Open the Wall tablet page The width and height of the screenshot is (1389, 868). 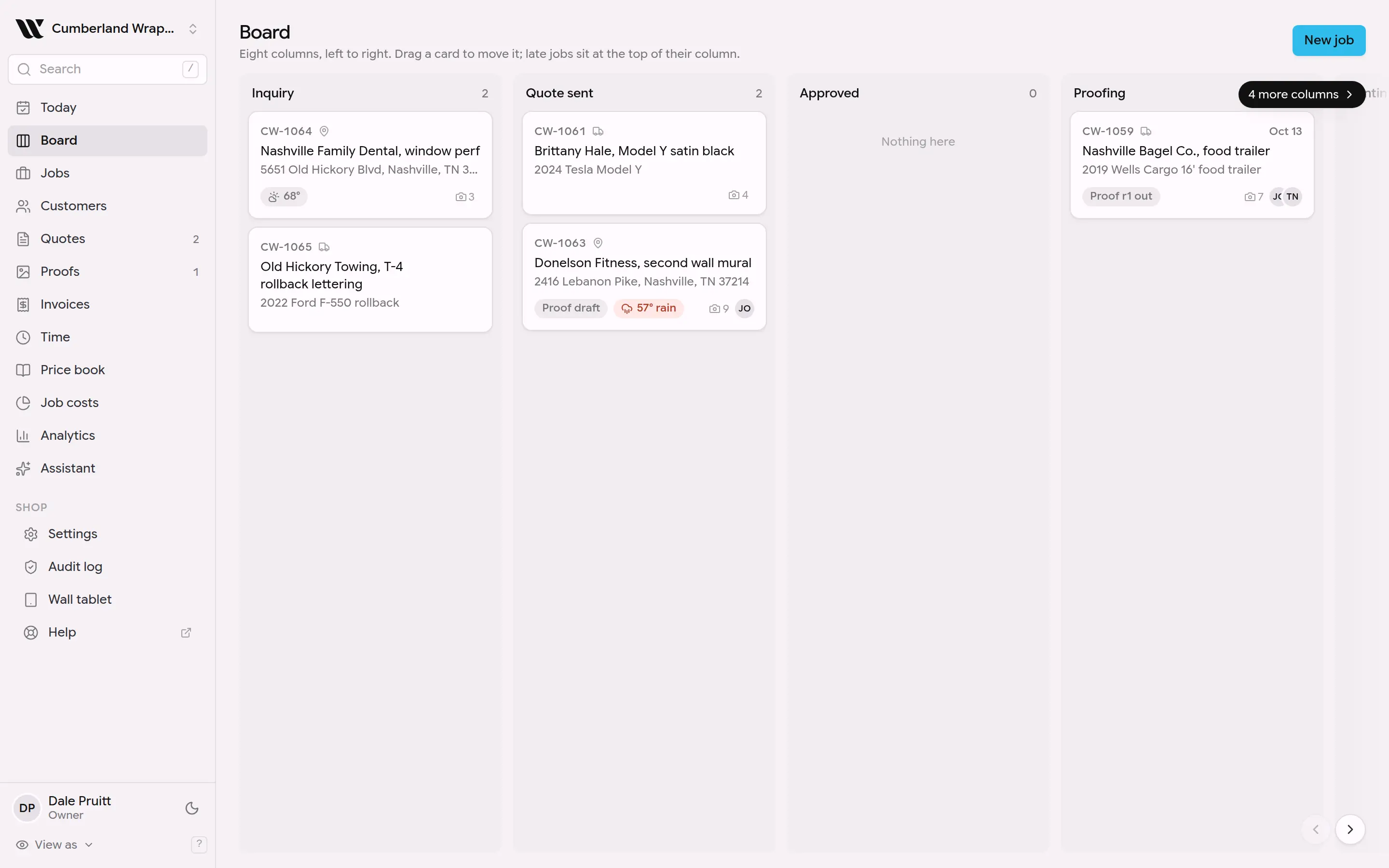(108, 599)
